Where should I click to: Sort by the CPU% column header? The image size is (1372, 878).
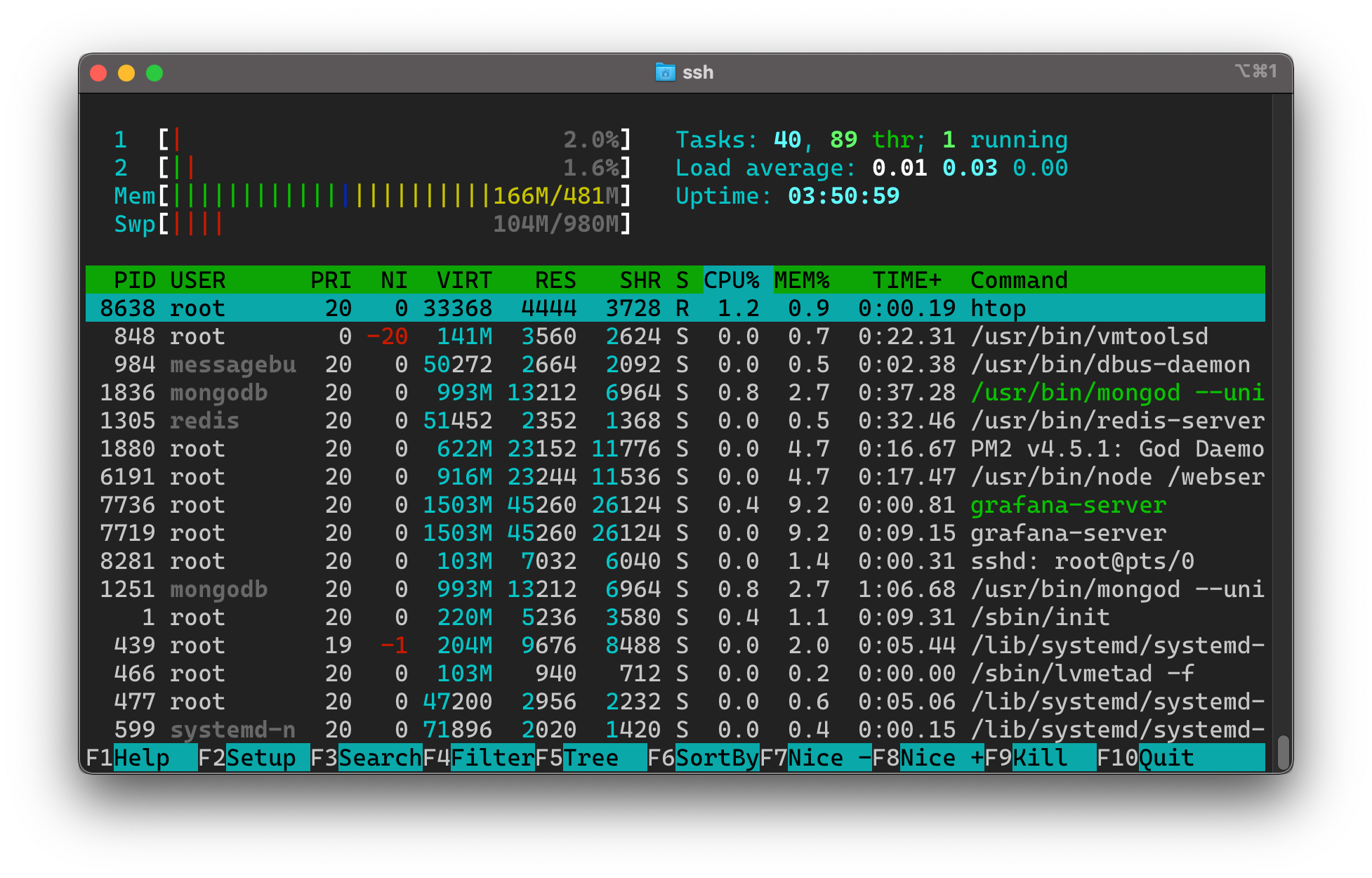point(731,280)
